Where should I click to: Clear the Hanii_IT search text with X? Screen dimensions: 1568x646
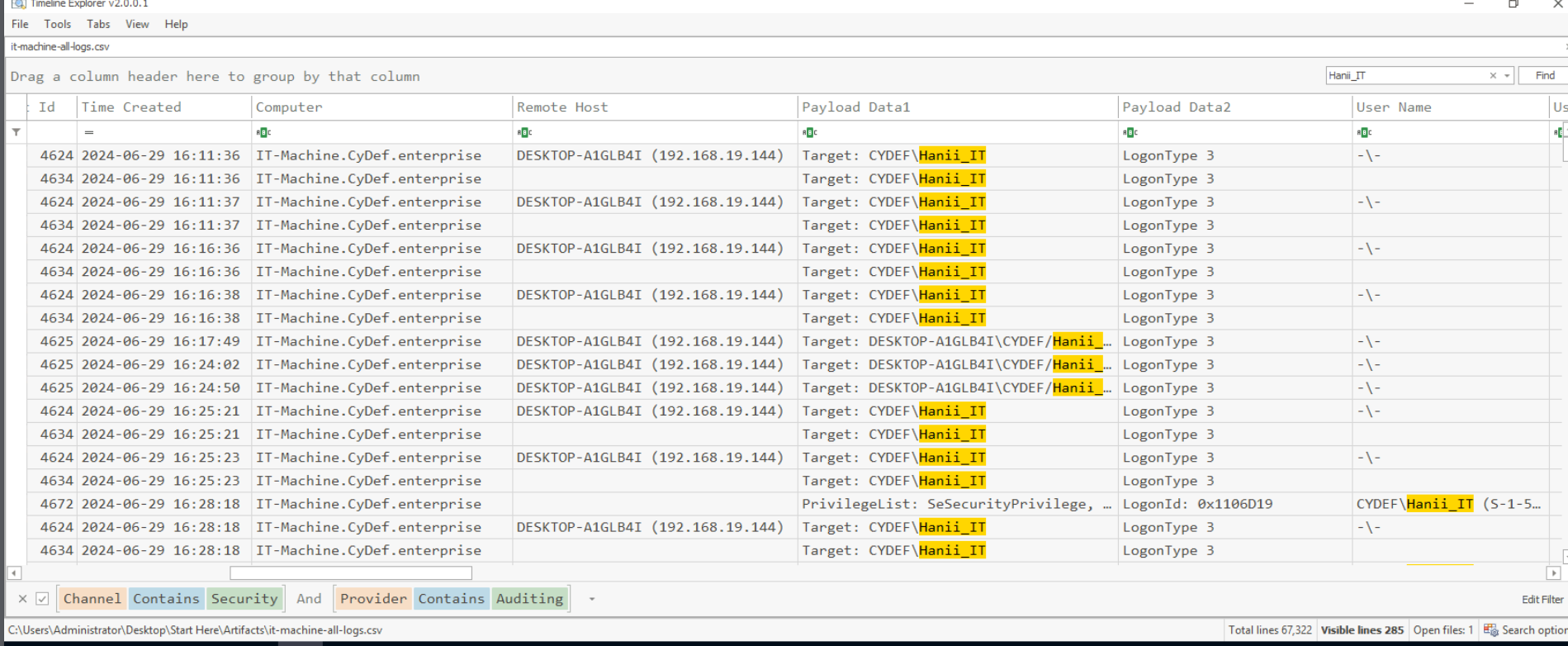1493,76
